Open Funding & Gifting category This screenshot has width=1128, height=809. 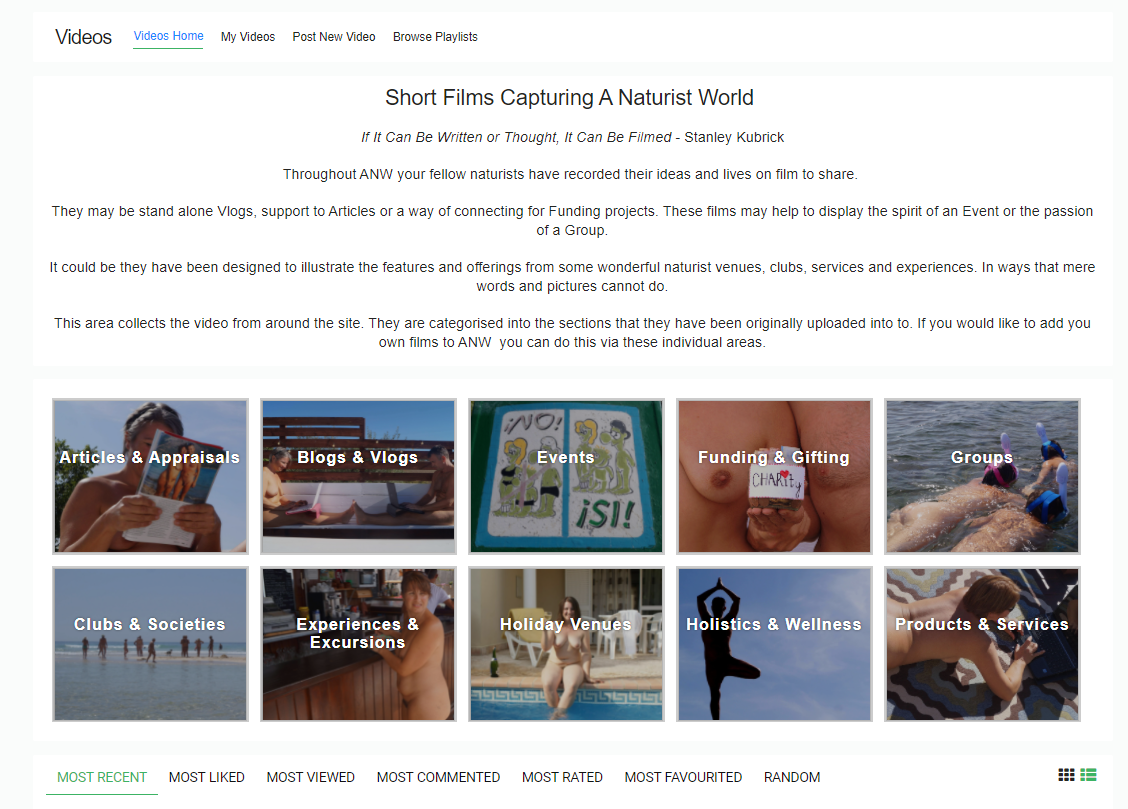[x=774, y=476]
